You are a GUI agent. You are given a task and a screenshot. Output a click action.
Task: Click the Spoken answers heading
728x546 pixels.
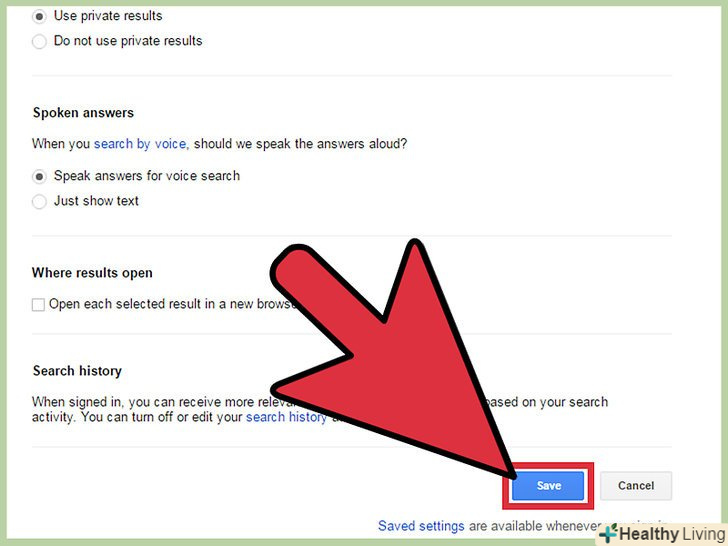[x=84, y=113]
